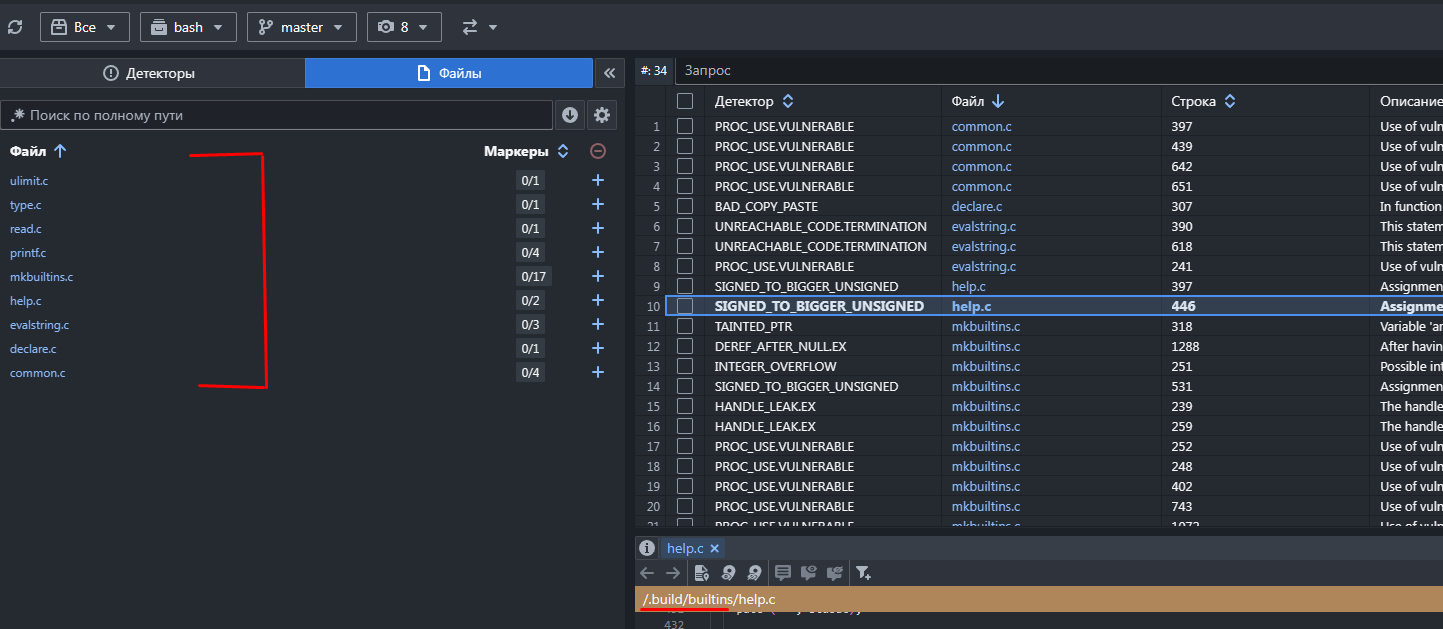The height and width of the screenshot is (629, 1443).
Task: Check the box for row 13 INTEGER_OVERFLOW
Action: [x=685, y=366]
